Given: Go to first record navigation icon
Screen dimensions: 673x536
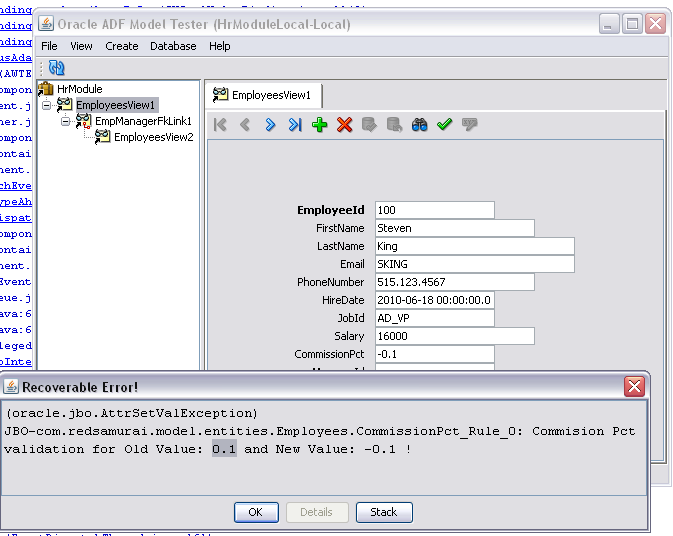Looking at the screenshot, I should point(220,125).
